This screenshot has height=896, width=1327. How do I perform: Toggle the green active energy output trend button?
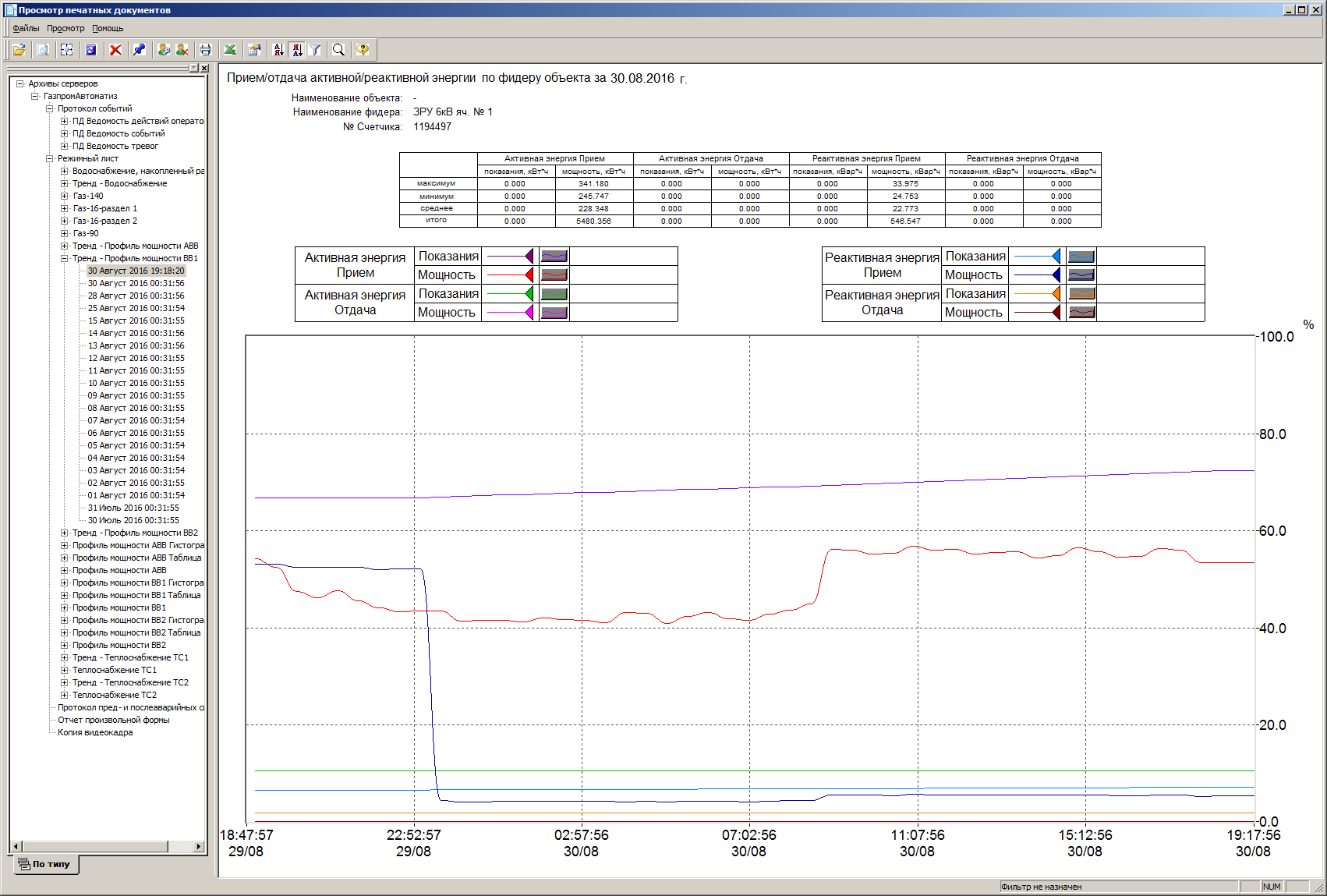554,294
